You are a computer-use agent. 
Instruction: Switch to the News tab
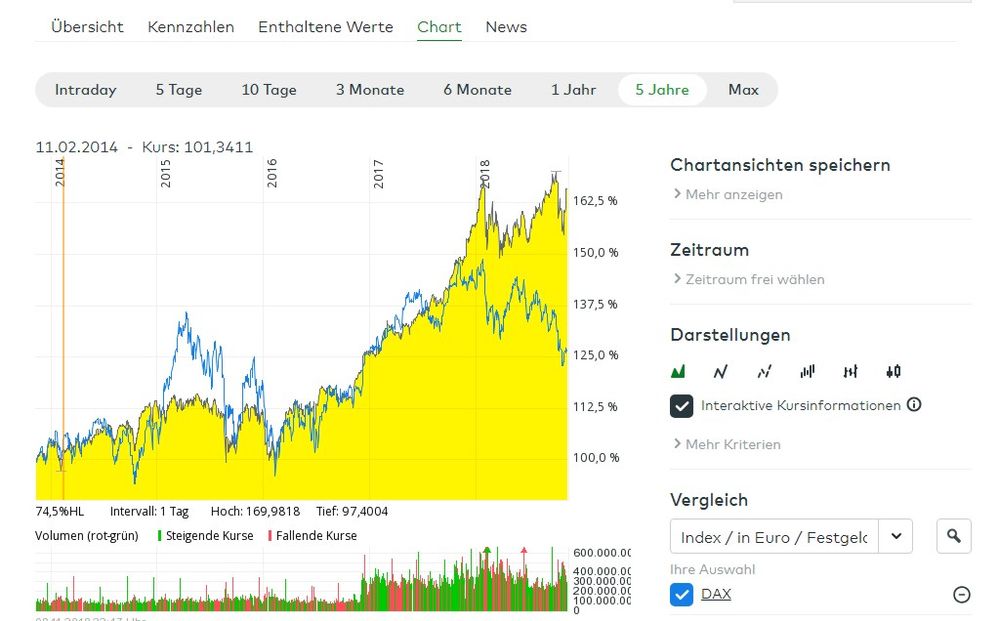point(505,27)
